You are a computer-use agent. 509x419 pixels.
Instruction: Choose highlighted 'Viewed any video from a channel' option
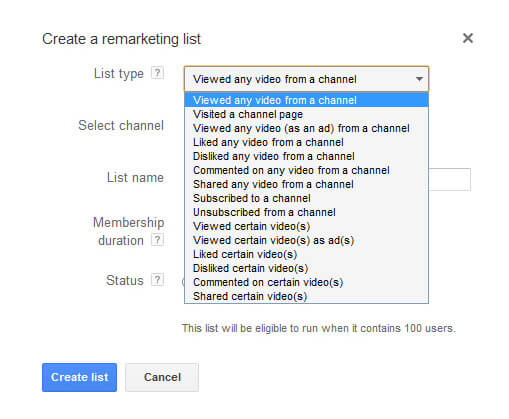(x=306, y=100)
